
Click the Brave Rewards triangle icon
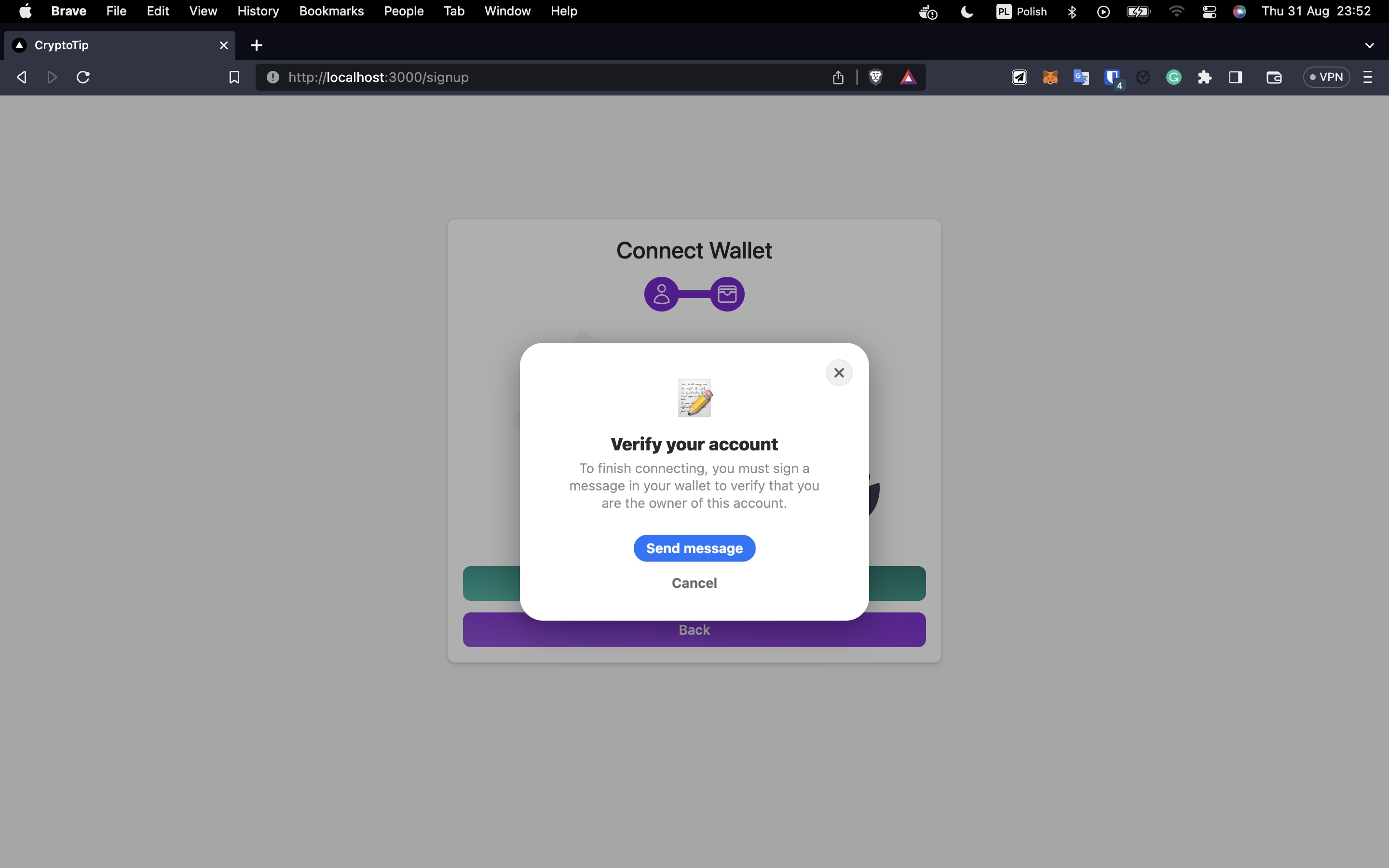coord(908,78)
